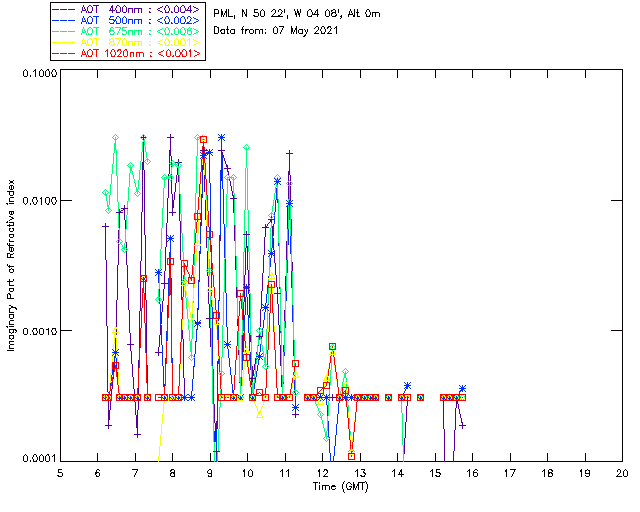
Task: Click the AOT 500nm legend entry
Action: pyautogui.click(x=127, y=20)
